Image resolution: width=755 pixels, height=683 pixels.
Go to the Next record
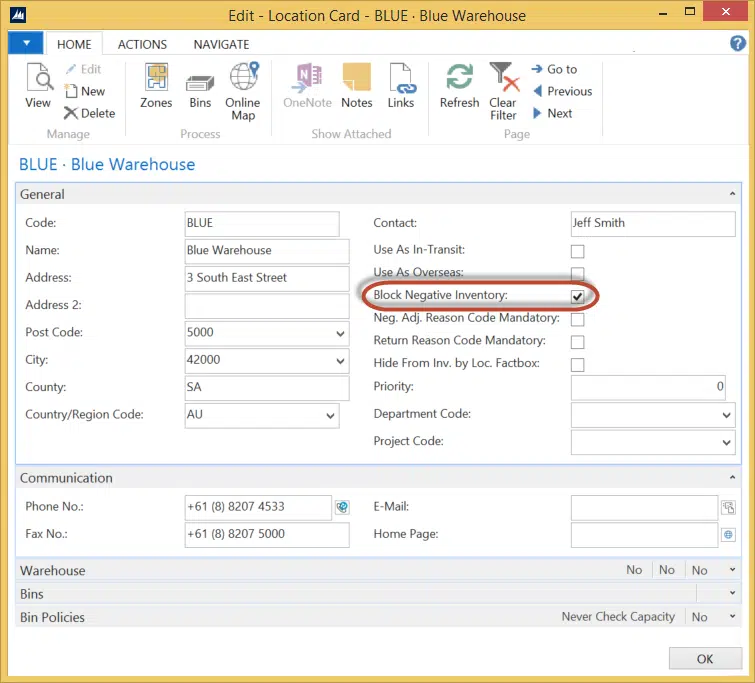coord(552,113)
